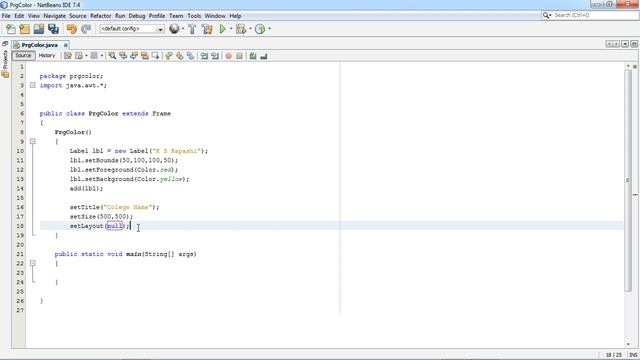Click line number 21 in gutter

pyautogui.click(x=20, y=254)
